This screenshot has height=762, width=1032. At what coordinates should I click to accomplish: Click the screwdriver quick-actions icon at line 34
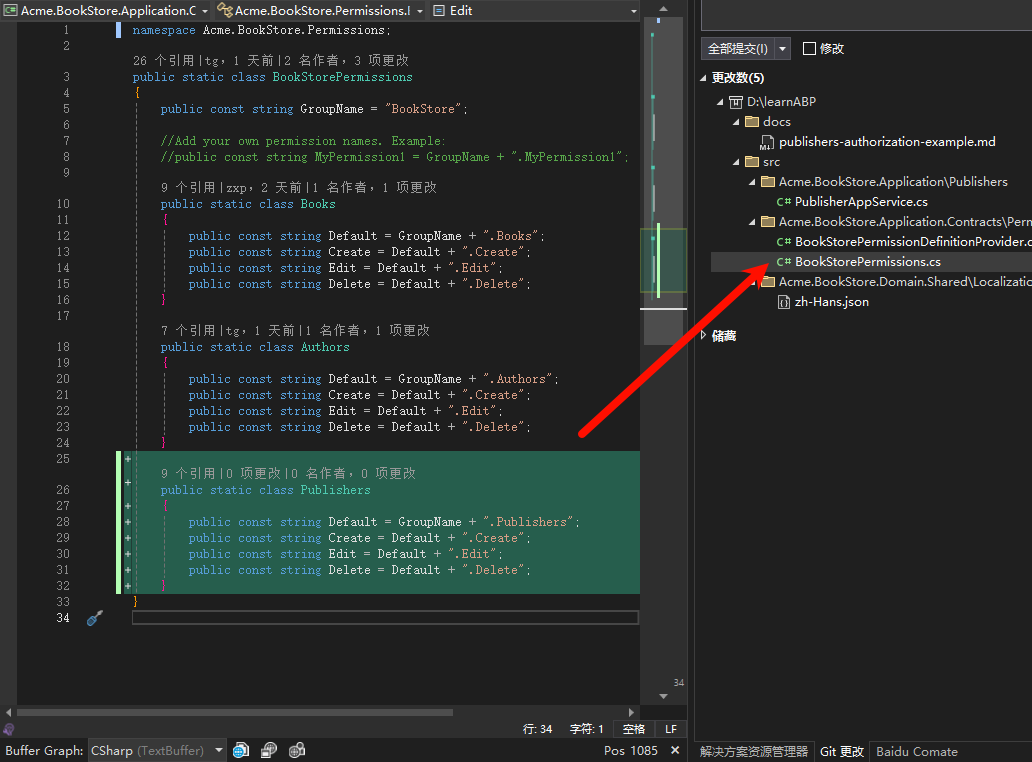[95, 618]
